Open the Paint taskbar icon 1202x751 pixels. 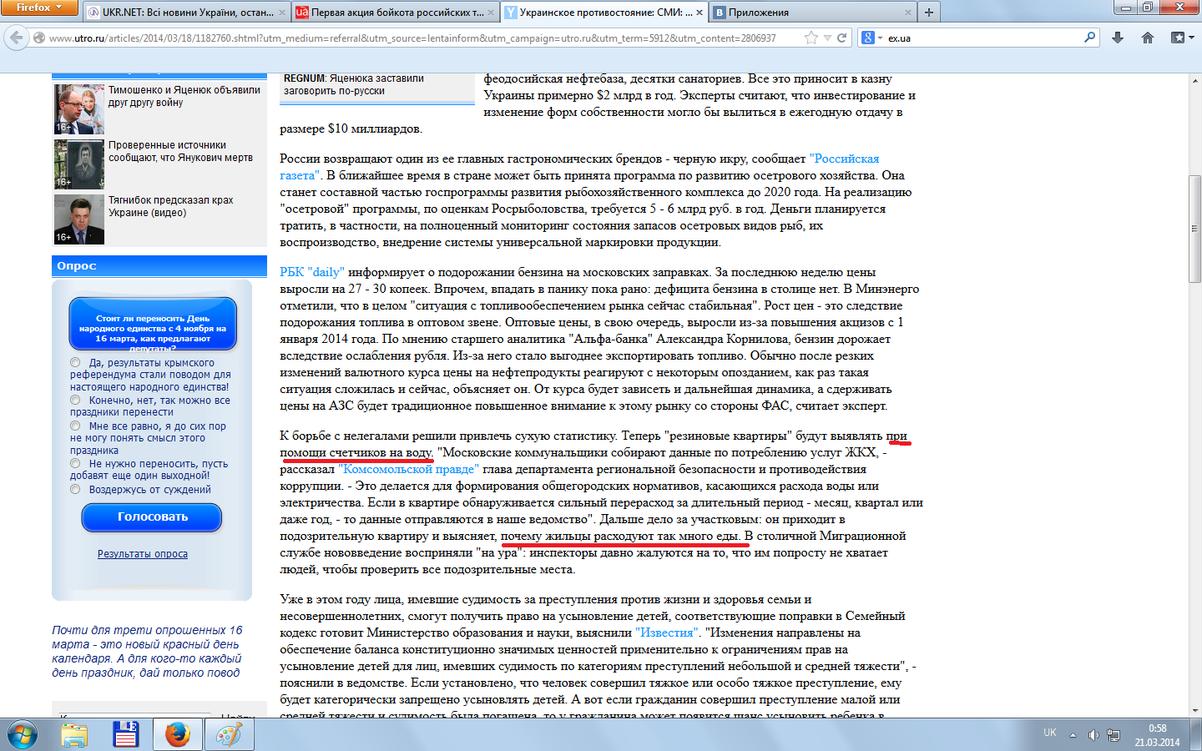pos(229,736)
